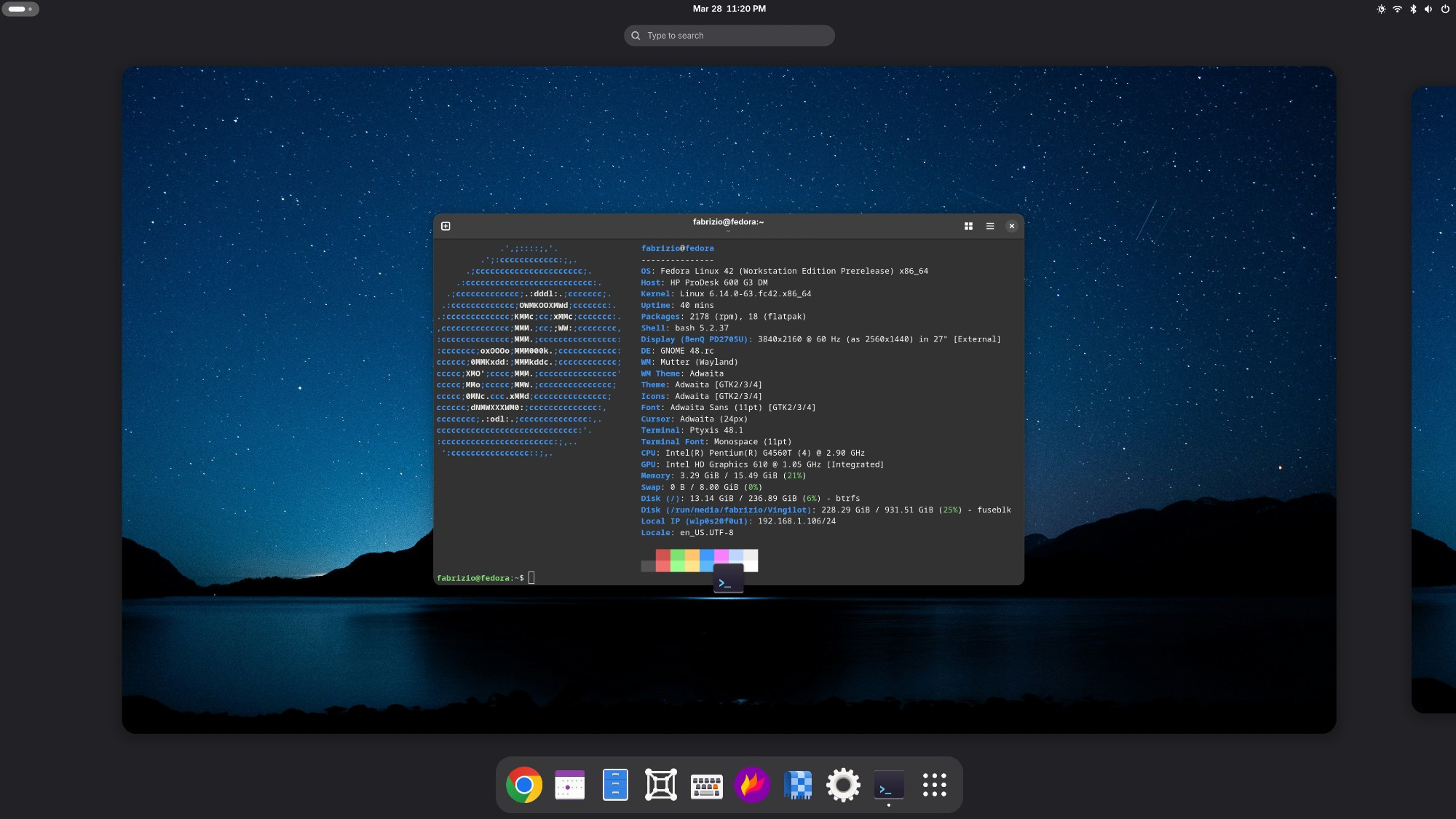This screenshot has height=819, width=1456.
Task: Switch to the second workspace thumbnail
Action: [x=1433, y=400]
